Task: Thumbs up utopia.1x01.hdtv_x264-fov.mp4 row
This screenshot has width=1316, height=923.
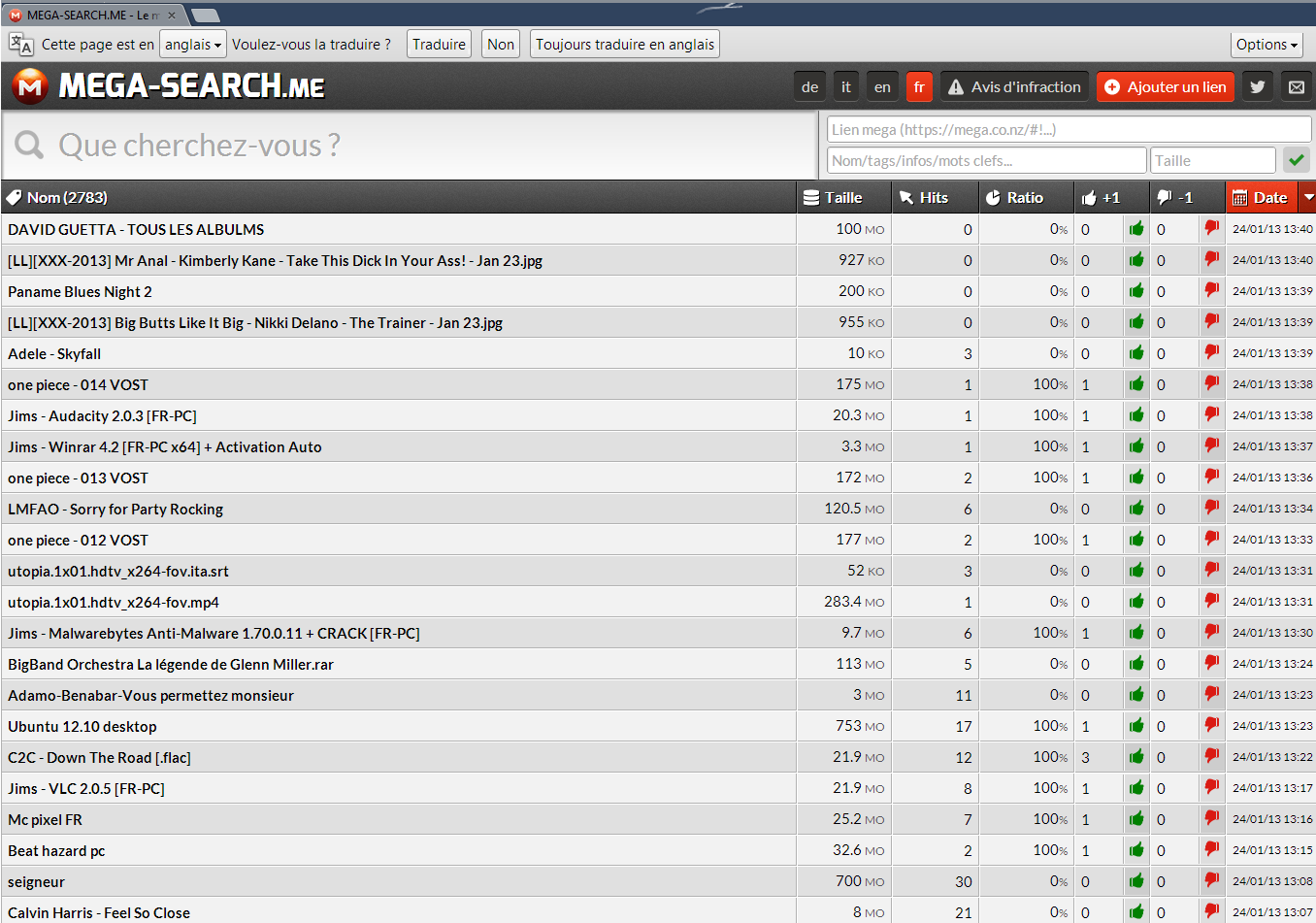Action: (1136, 602)
